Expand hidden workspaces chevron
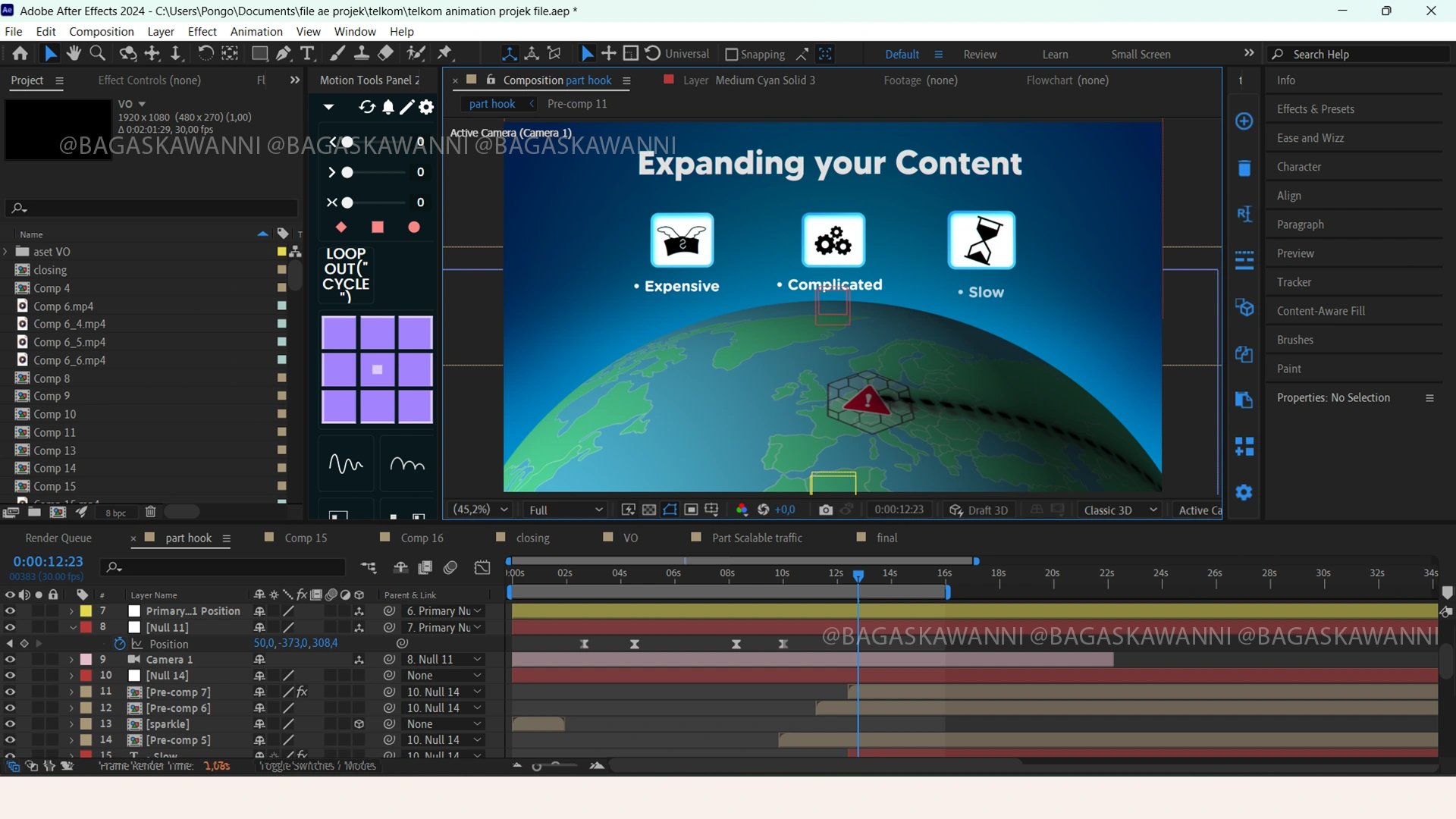 [x=1249, y=53]
